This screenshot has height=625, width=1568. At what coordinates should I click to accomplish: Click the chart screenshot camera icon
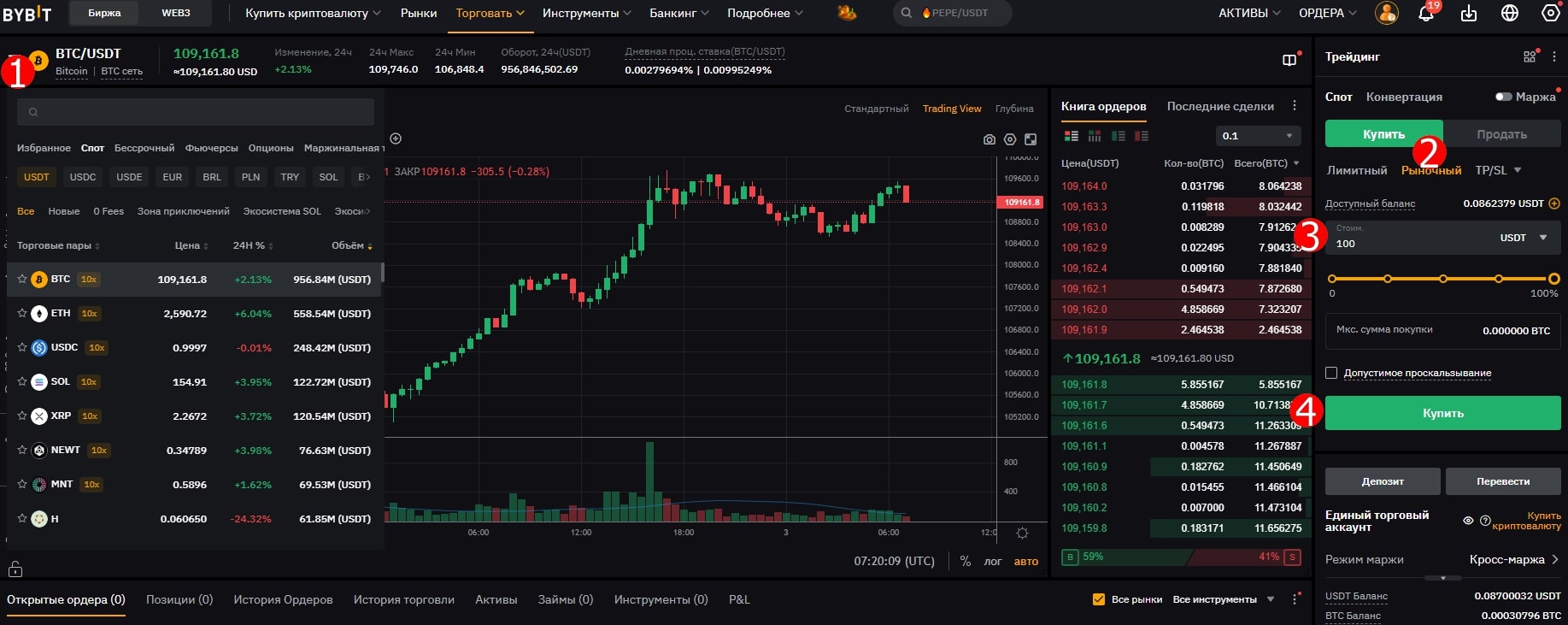point(990,139)
